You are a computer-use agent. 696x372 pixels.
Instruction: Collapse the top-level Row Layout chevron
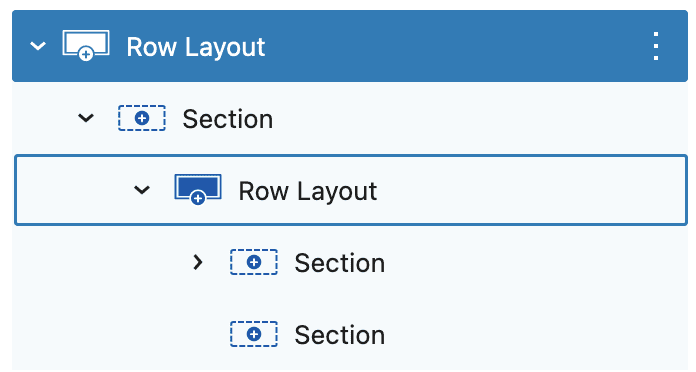pyautogui.click(x=38, y=46)
